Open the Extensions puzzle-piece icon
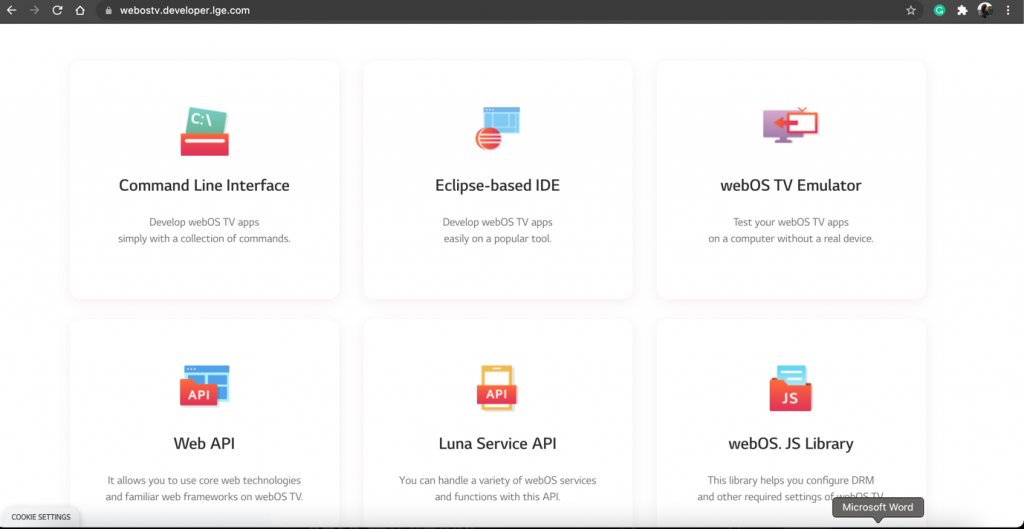 click(962, 10)
